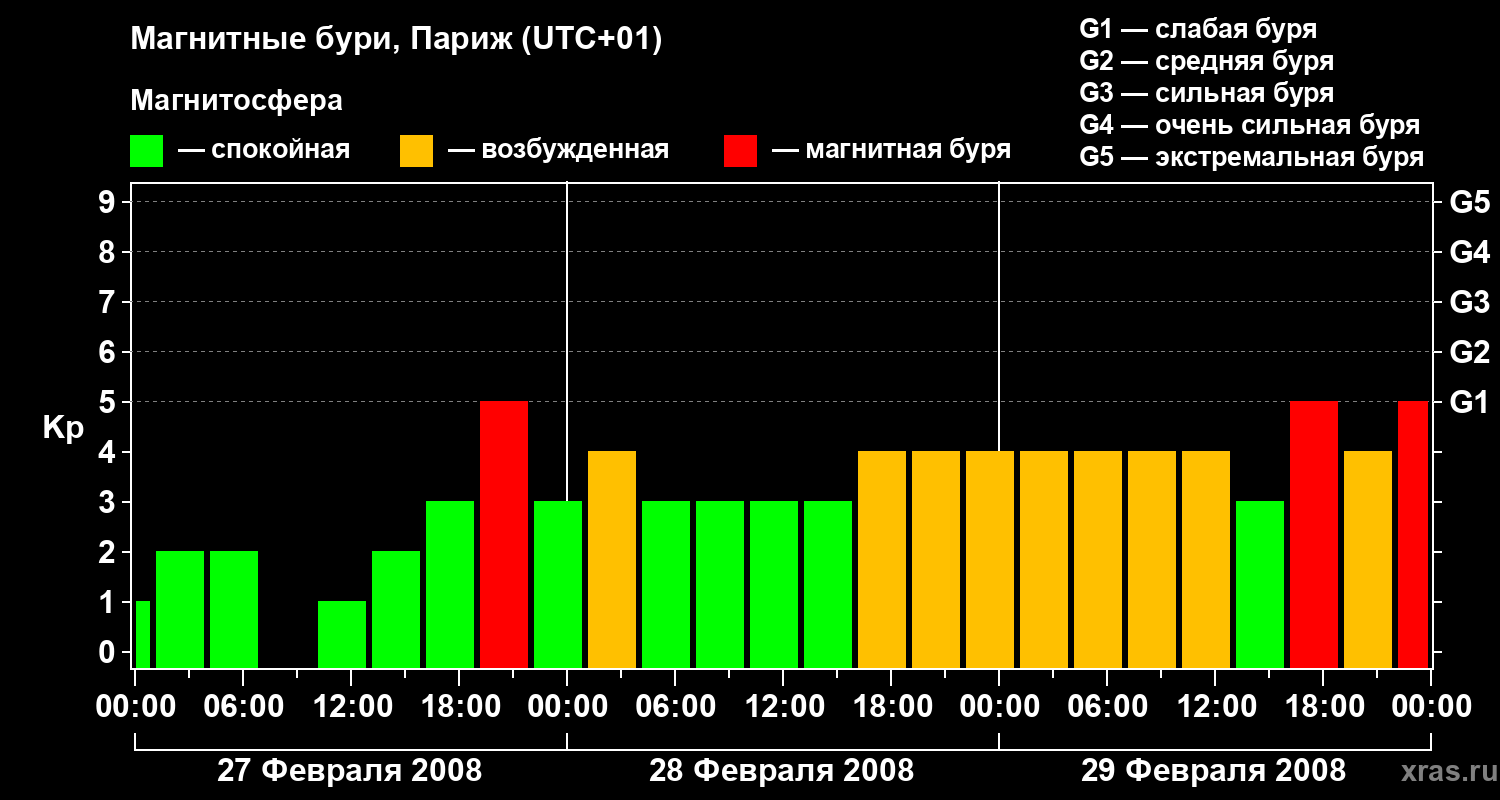Click the 'Kp' axis title
1500x800 pixels.
tap(63, 428)
